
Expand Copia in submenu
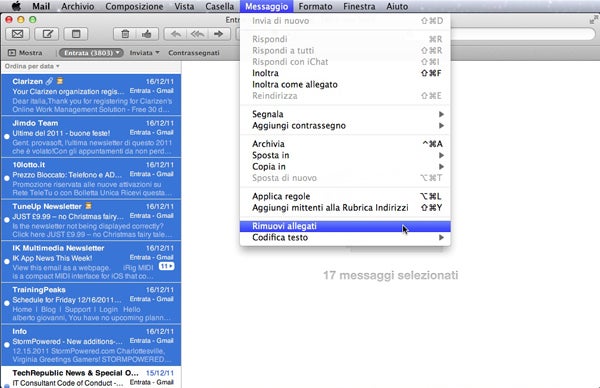(x=346, y=167)
